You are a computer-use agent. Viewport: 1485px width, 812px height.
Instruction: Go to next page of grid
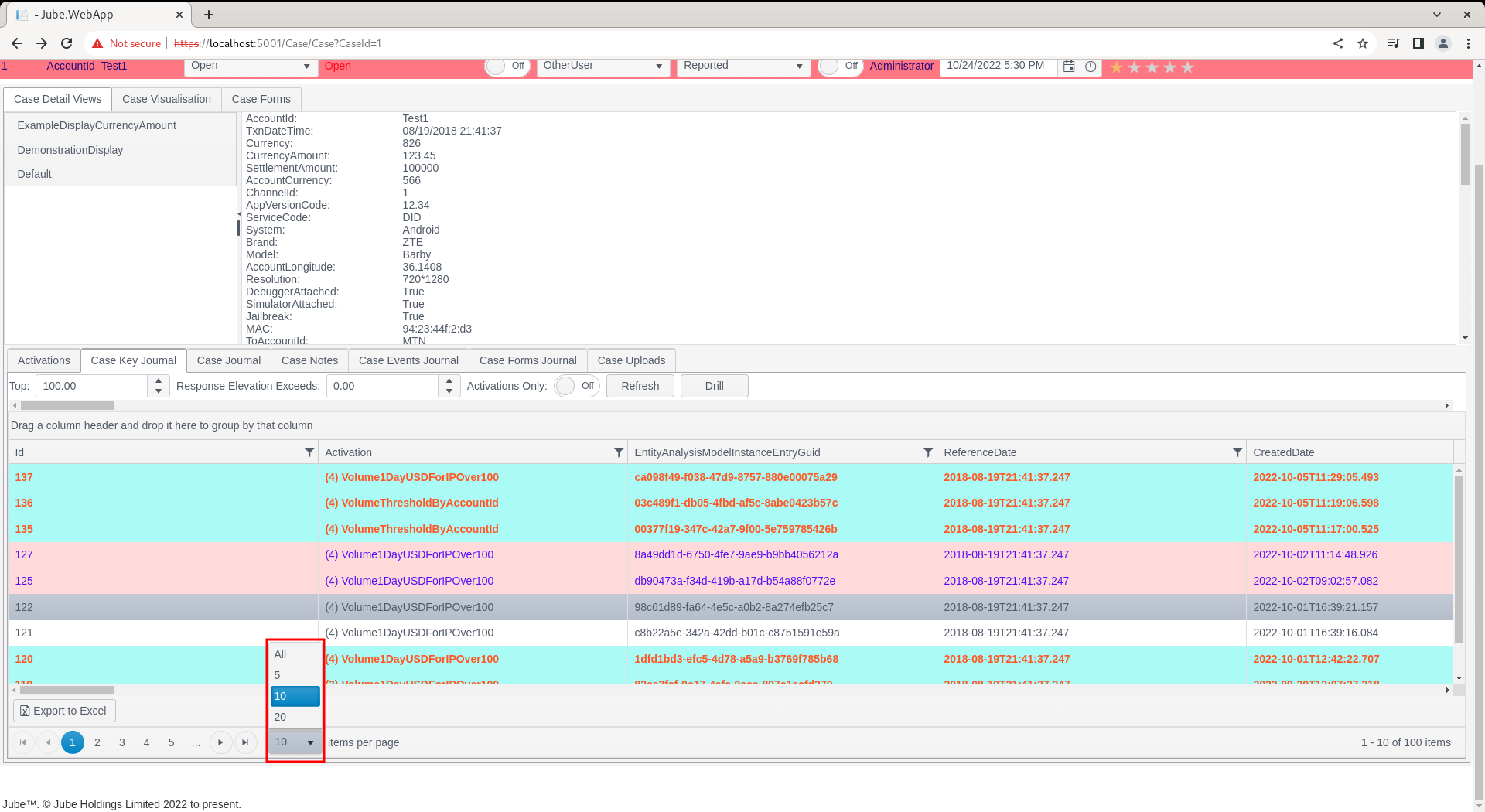click(220, 742)
